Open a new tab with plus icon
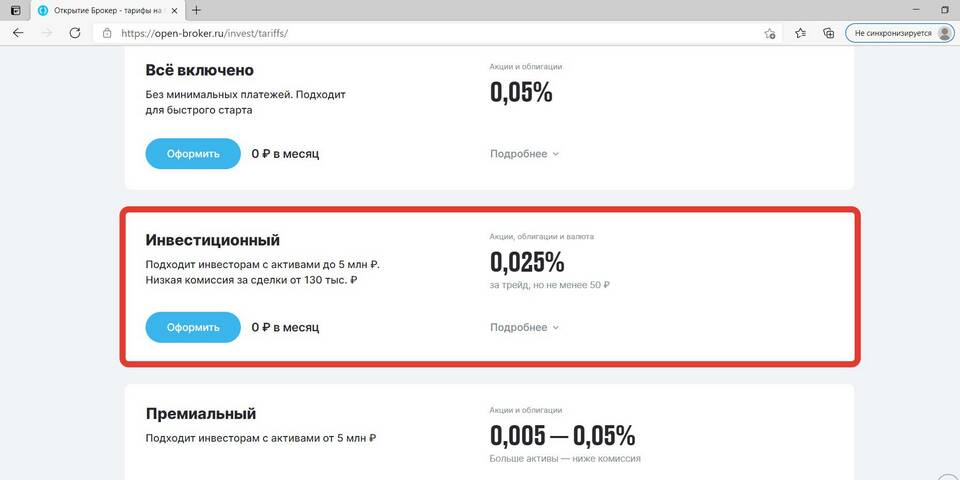Image resolution: width=960 pixels, height=480 pixels. [x=196, y=10]
